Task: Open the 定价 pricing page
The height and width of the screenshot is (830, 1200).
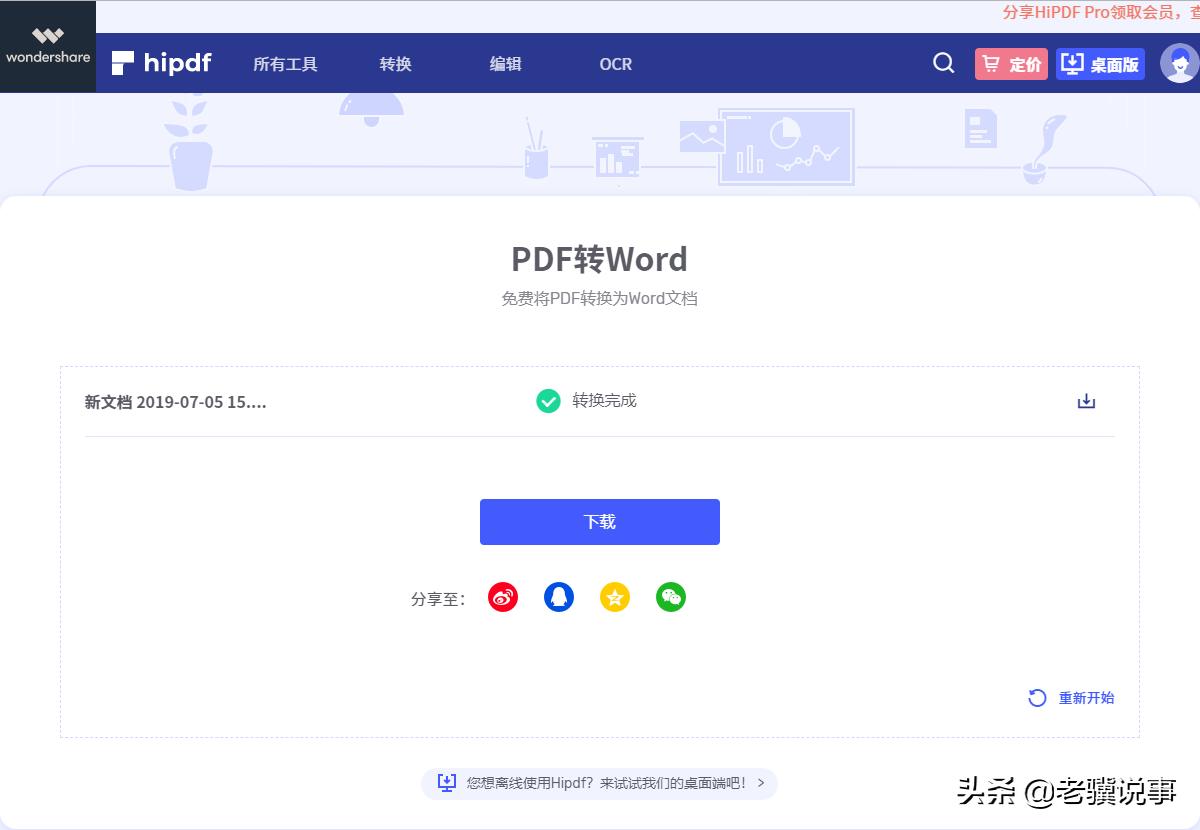Action: pyautogui.click(x=1010, y=63)
